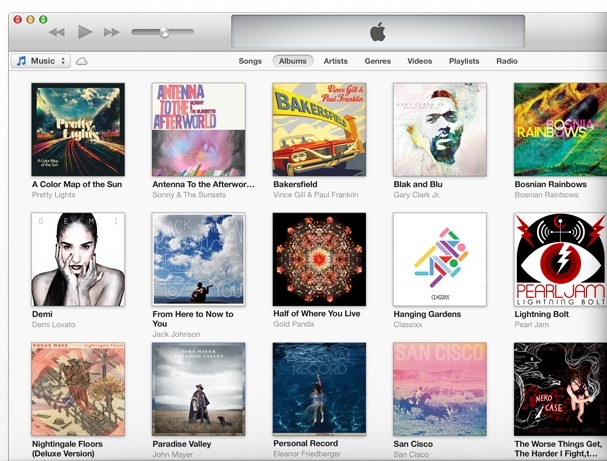The height and width of the screenshot is (461, 607).
Task: Select the Paradise Valley album cover
Action: click(199, 389)
